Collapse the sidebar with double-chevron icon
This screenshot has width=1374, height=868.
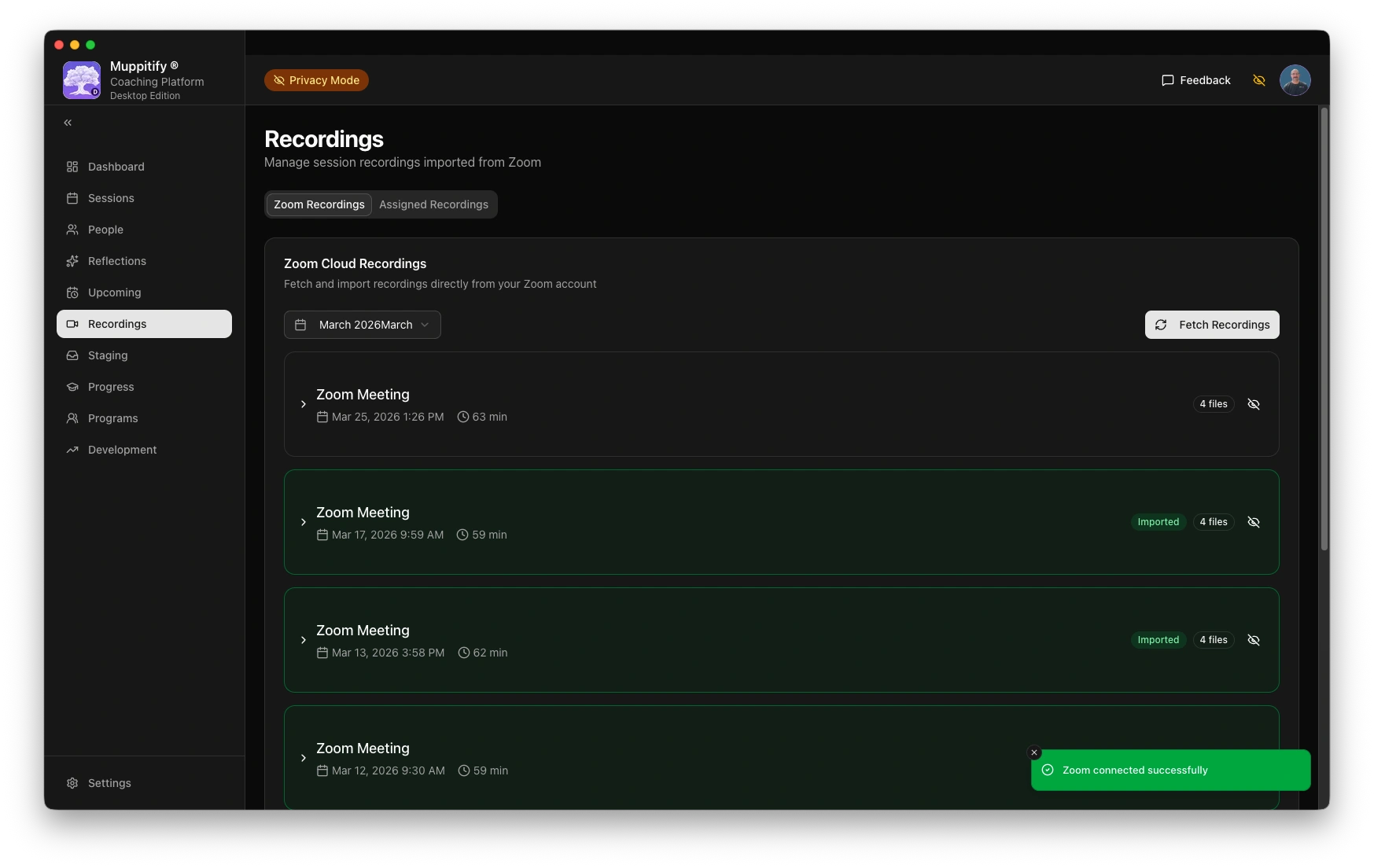(x=68, y=123)
